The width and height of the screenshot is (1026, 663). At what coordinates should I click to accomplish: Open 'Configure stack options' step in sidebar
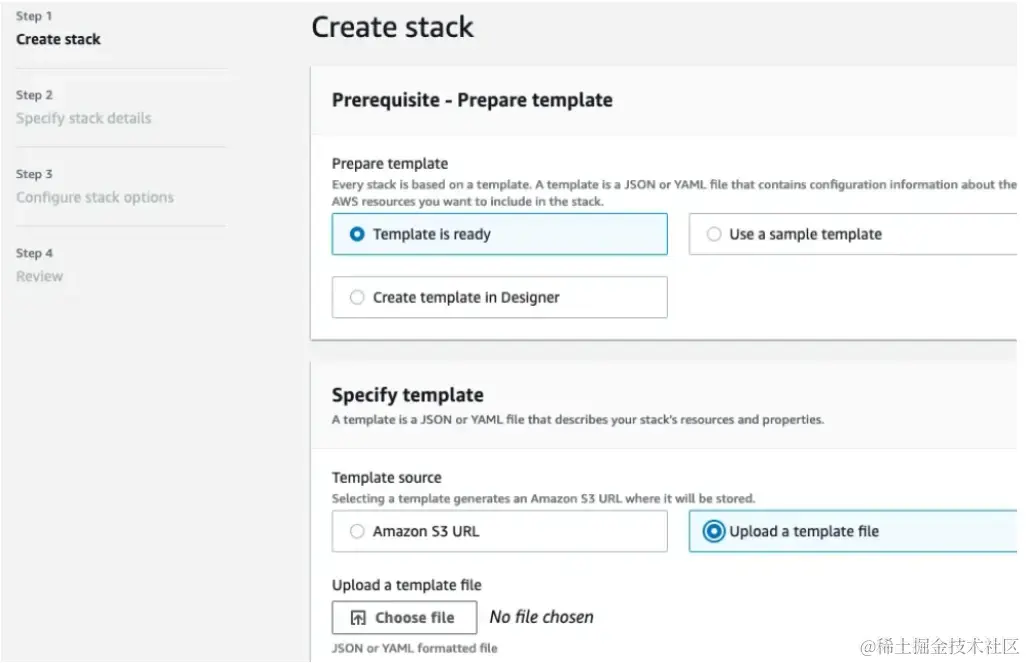pos(95,197)
